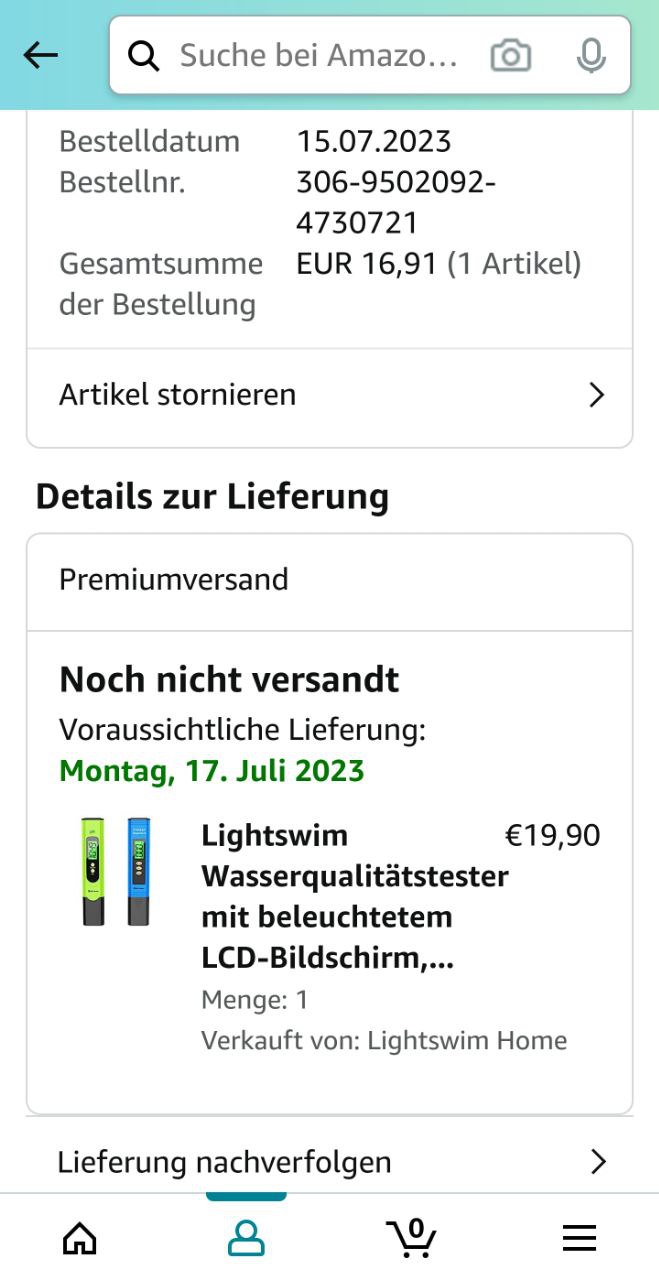Click the magnifier search icon
The image size is (659, 1280).
click(145, 56)
